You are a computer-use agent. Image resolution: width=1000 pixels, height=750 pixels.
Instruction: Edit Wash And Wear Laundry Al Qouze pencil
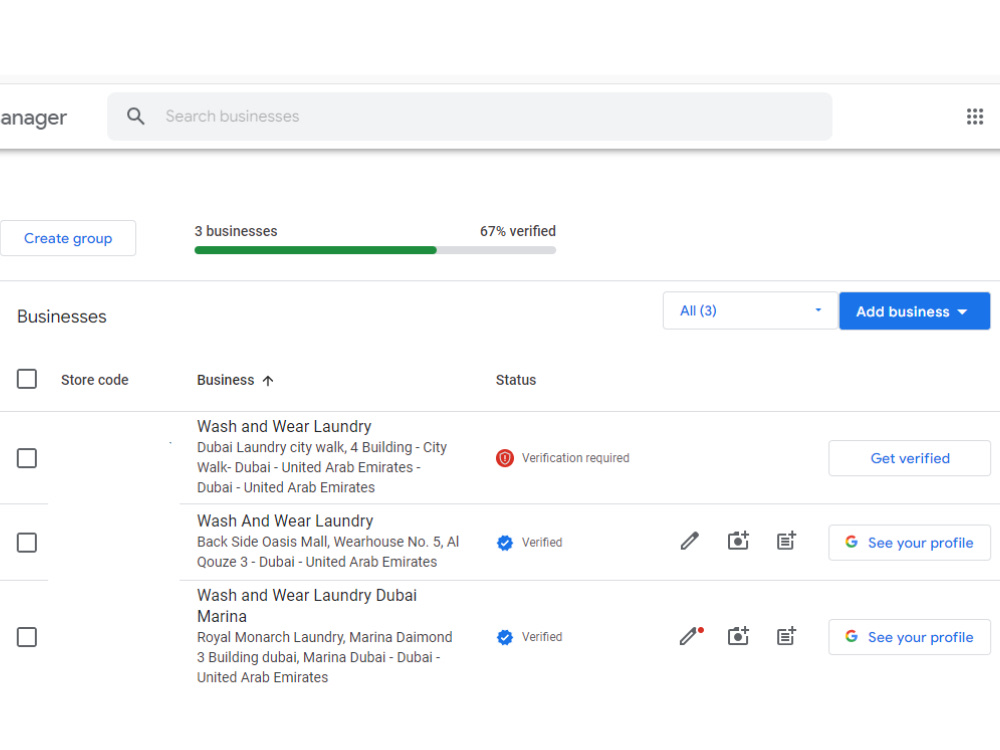[x=689, y=541]
